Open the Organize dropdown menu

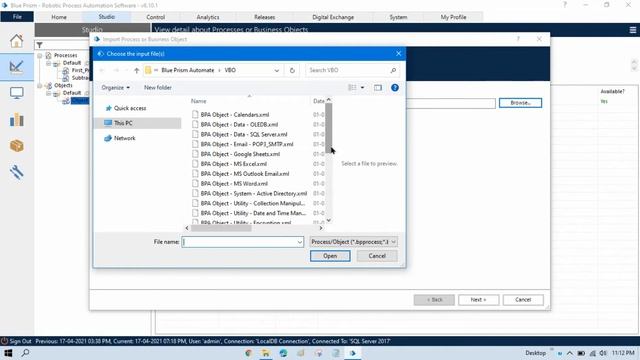(116, 88)
